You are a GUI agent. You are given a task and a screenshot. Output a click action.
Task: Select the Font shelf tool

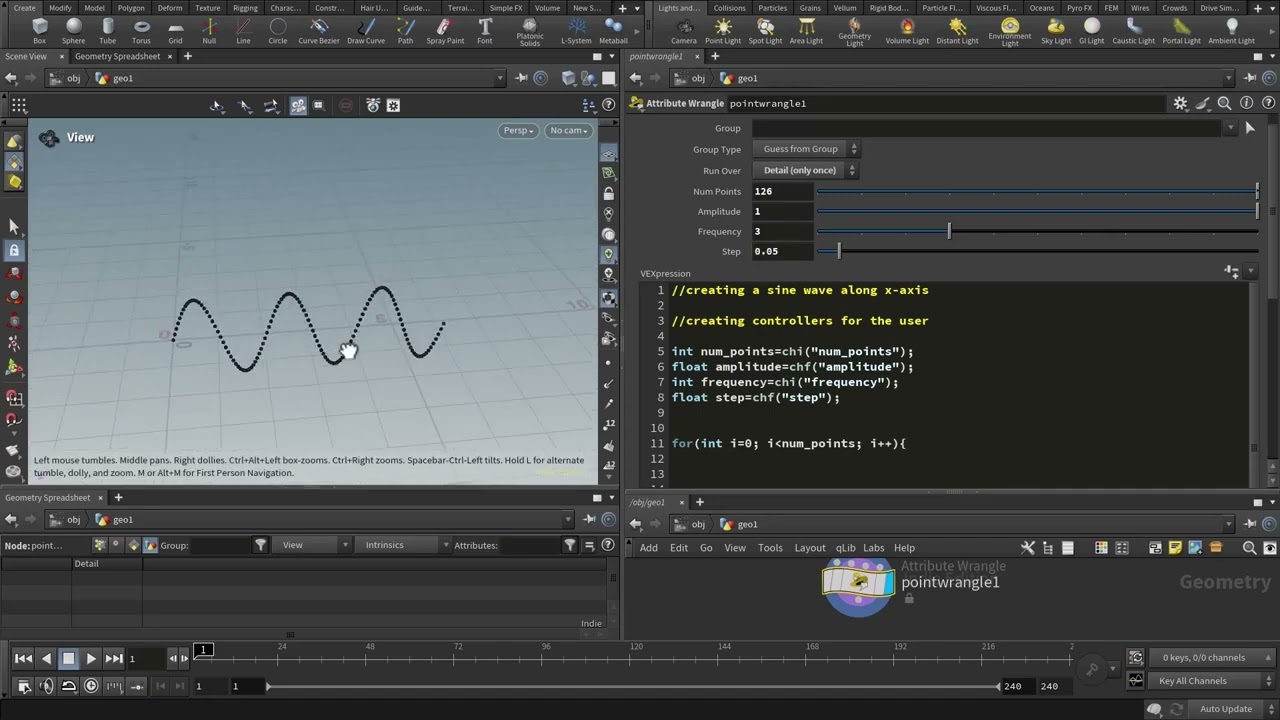tap(485, 31)
